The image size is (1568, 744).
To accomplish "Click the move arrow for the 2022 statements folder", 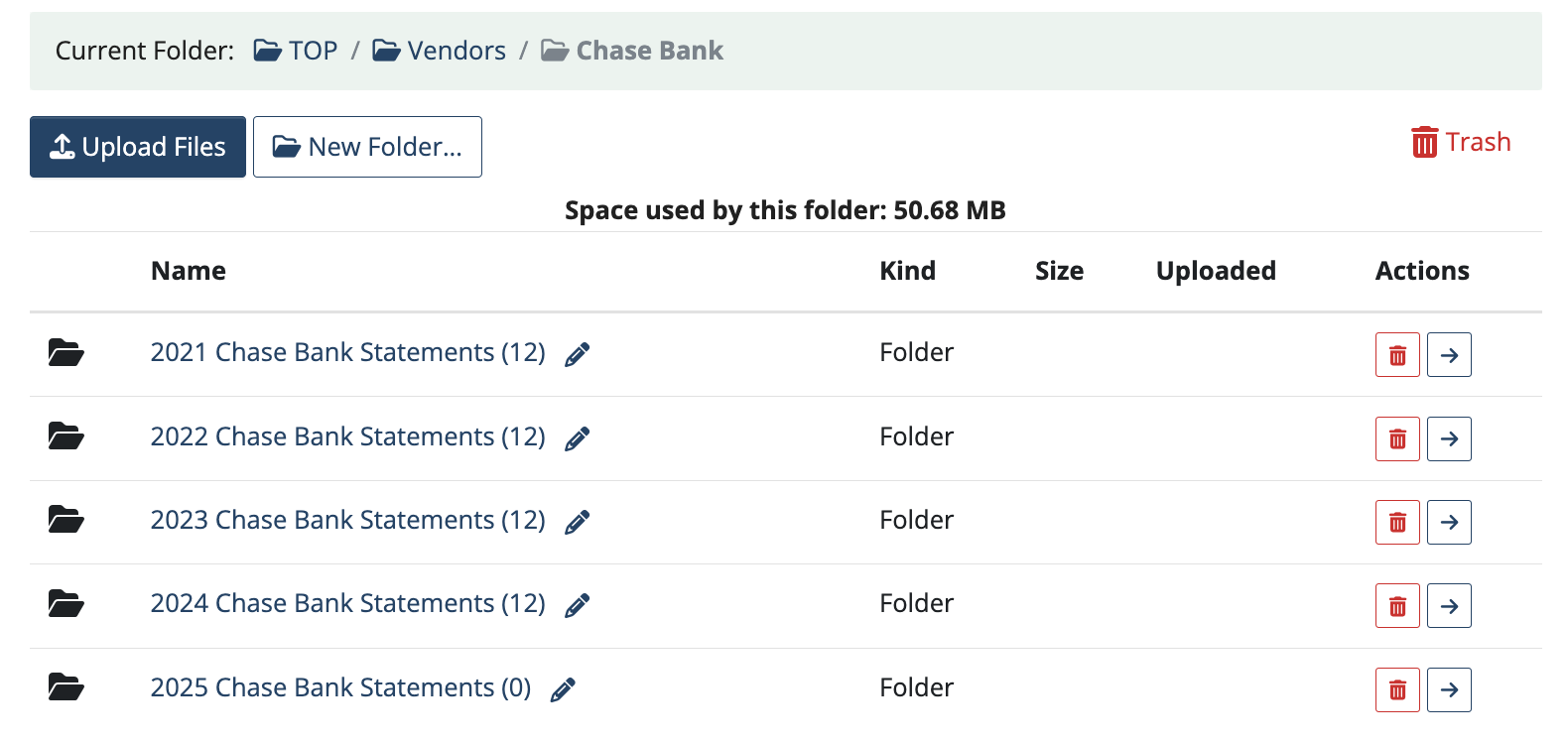I will pos(1449,439).
